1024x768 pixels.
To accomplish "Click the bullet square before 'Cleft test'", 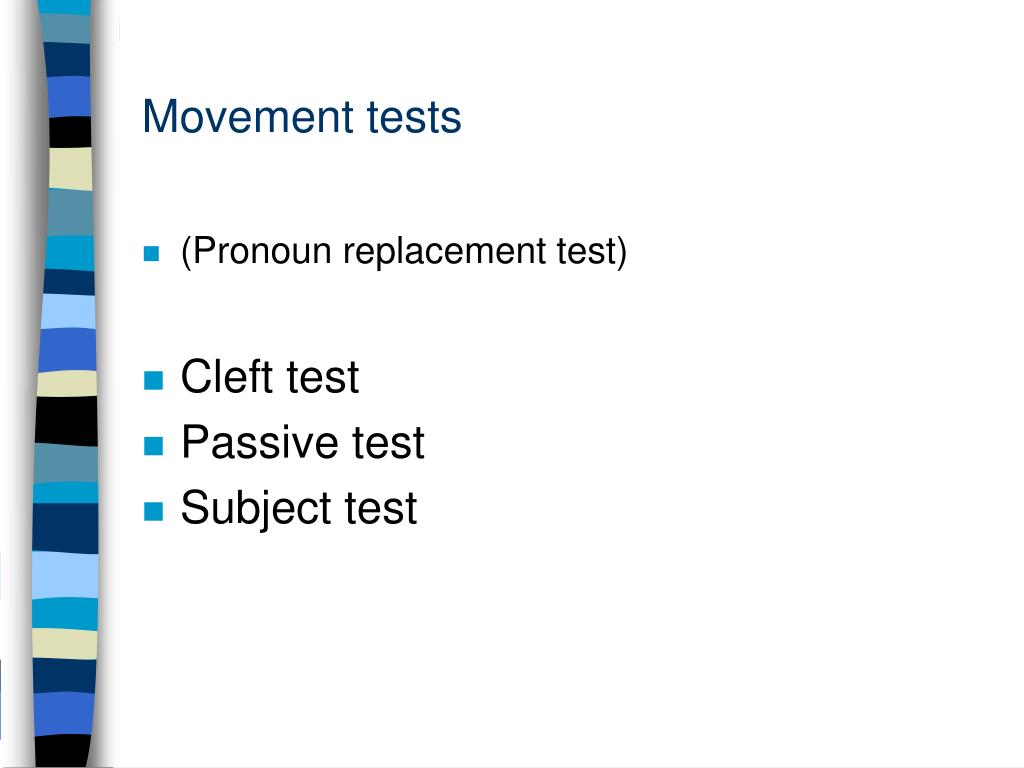I will tap(153, 380).
